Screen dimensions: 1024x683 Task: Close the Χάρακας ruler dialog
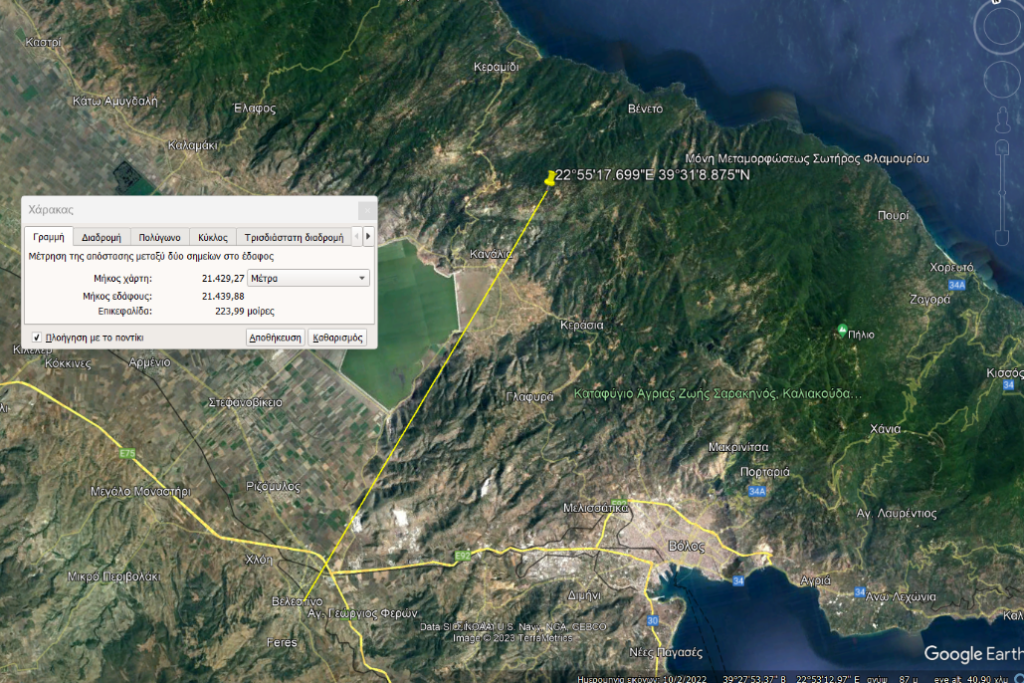coord(366,210)
